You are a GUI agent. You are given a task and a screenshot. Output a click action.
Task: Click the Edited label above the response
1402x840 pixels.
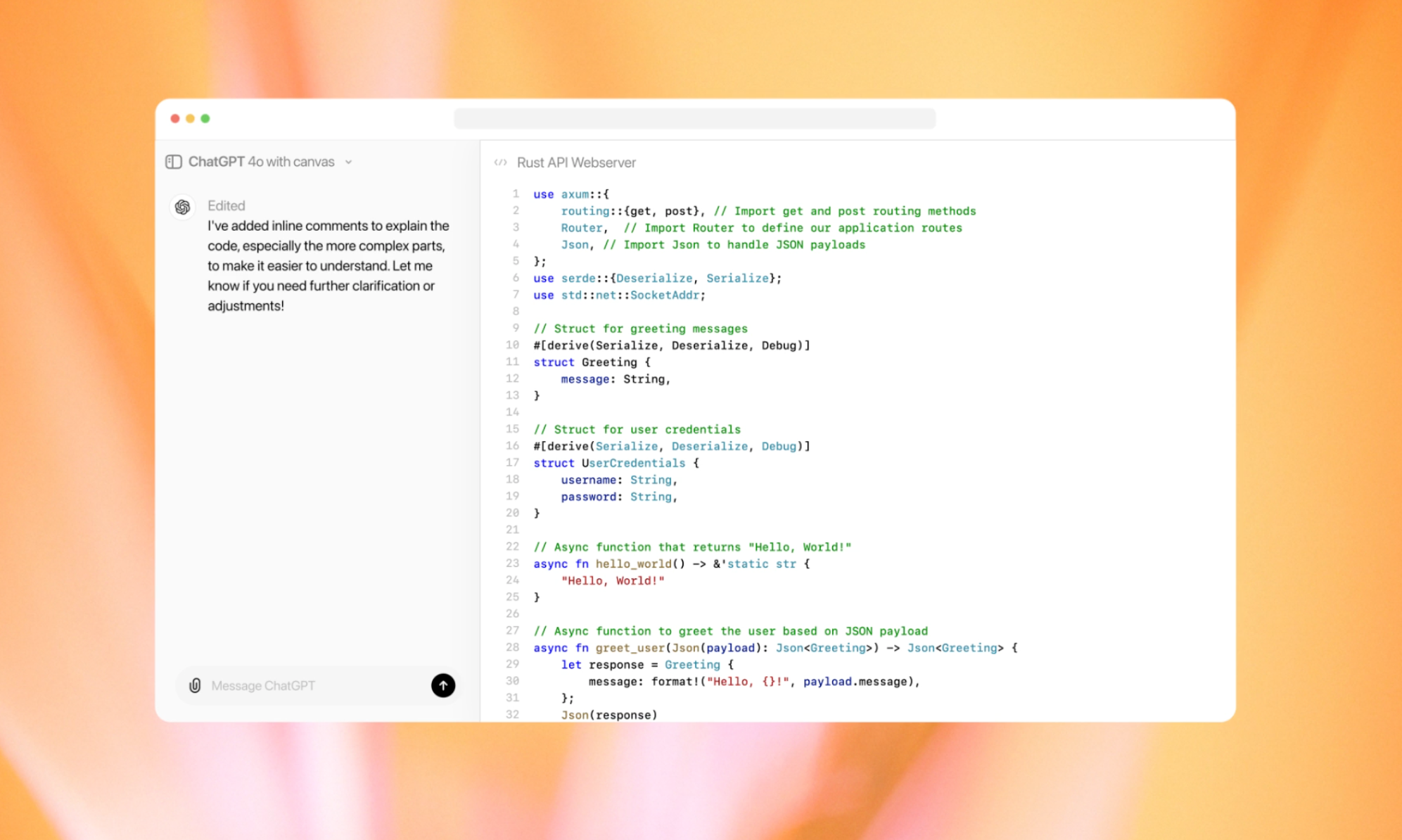click(x=226, y=205)
